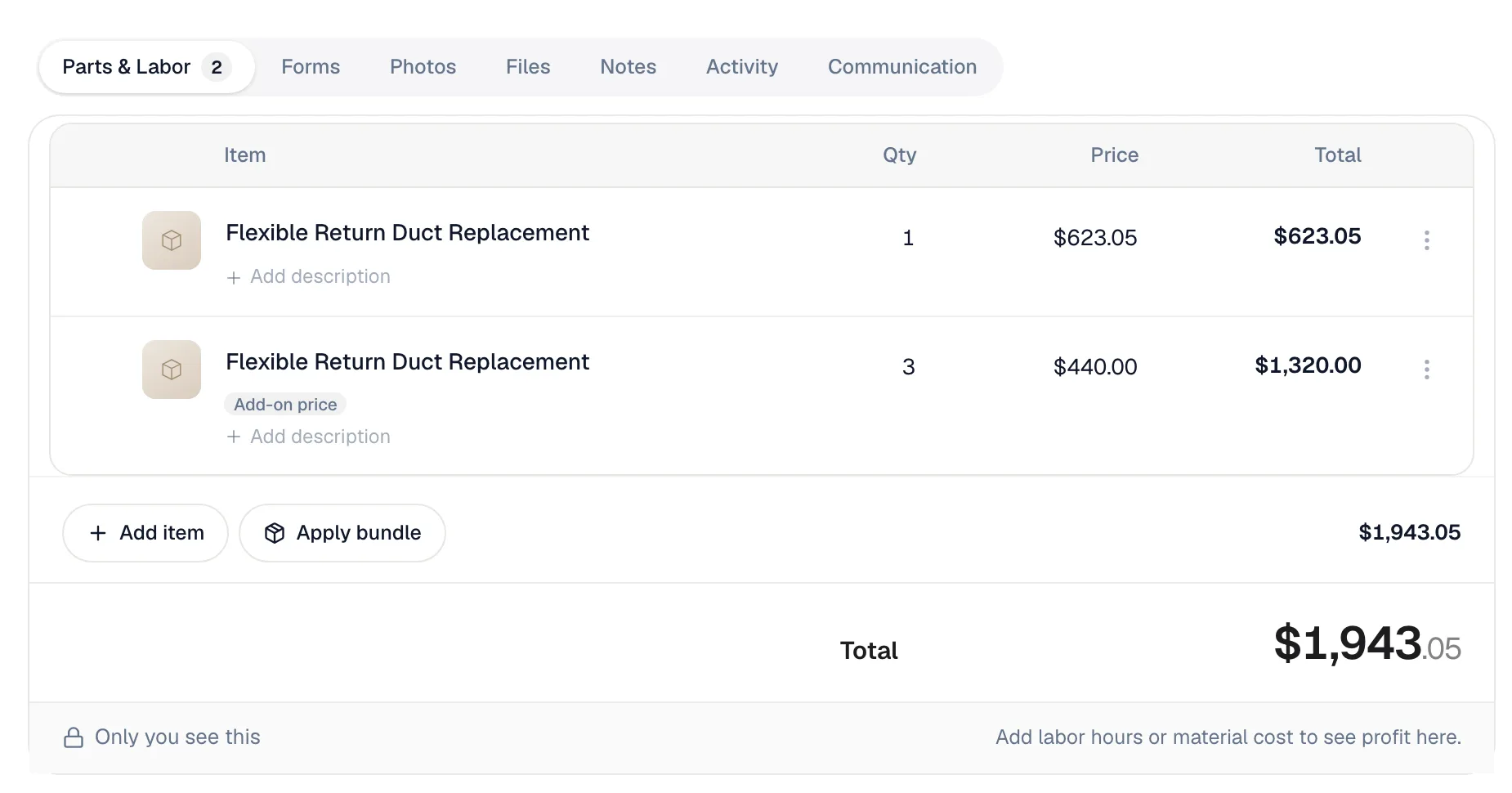The image size is (1512, 793).
Task: Click the $623.05 row total
Action: point(1317,236)
